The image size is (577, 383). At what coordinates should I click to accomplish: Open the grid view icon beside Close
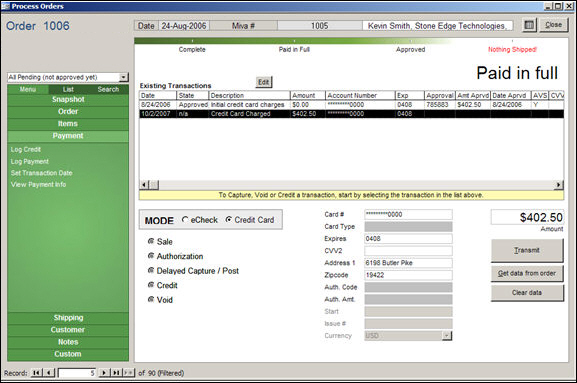529,25
